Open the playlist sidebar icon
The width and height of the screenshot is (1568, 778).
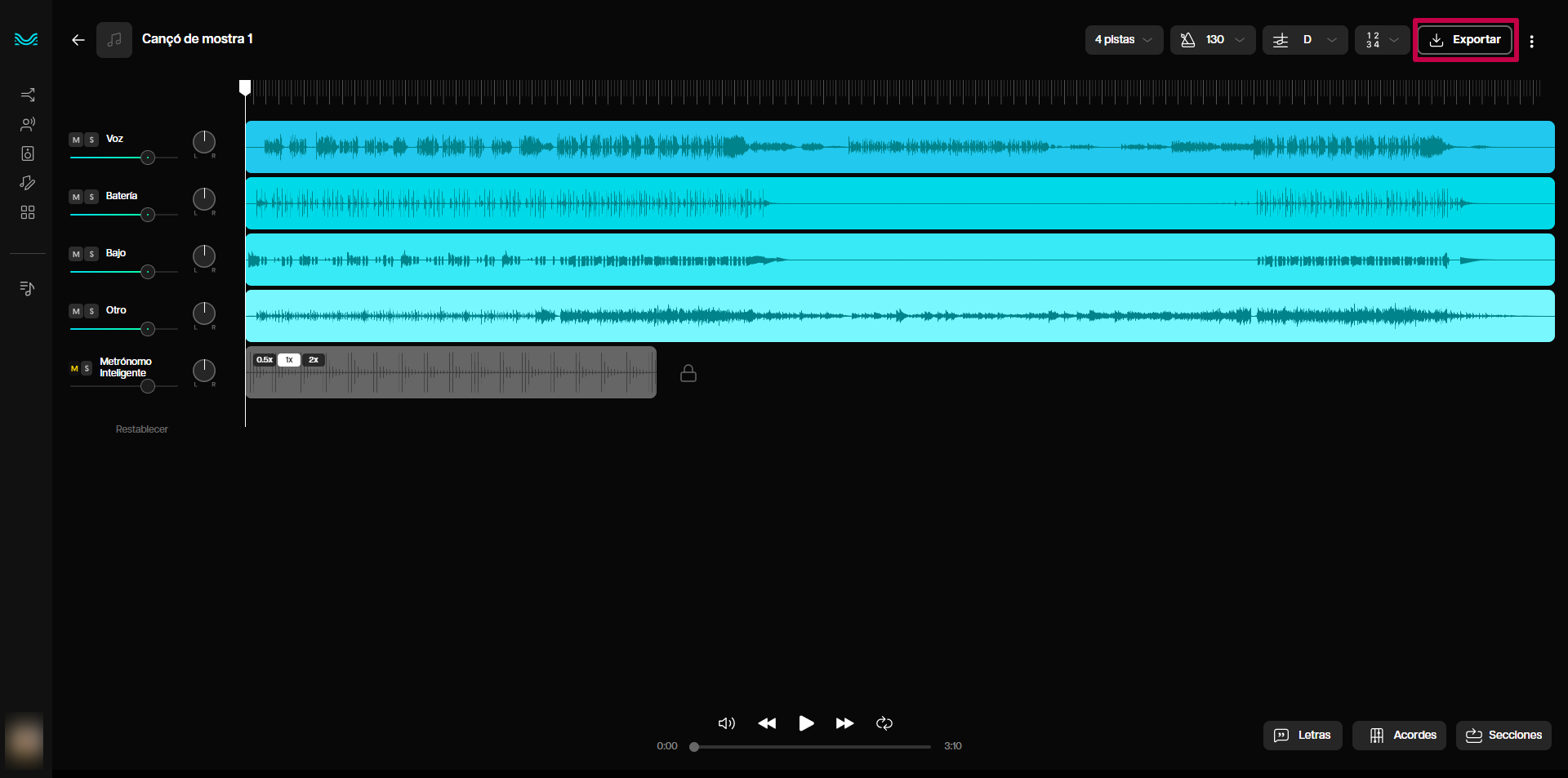point(28,288)
